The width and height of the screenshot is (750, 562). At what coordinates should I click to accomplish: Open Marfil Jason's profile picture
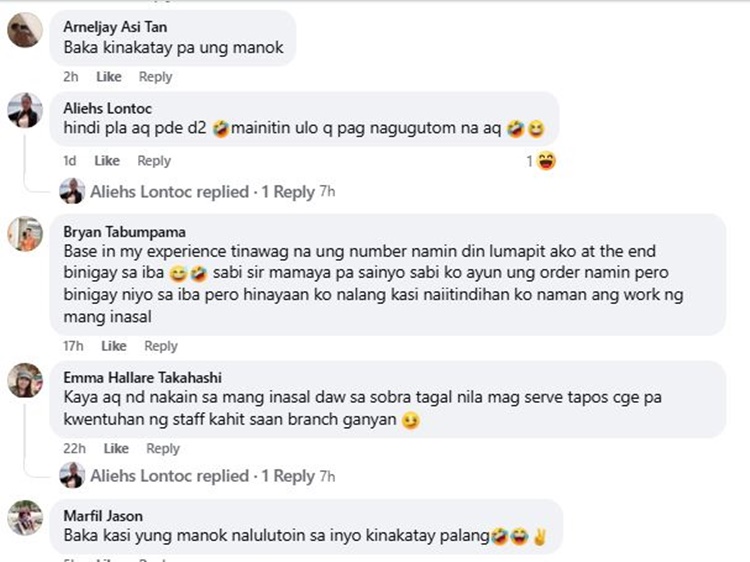25,518
